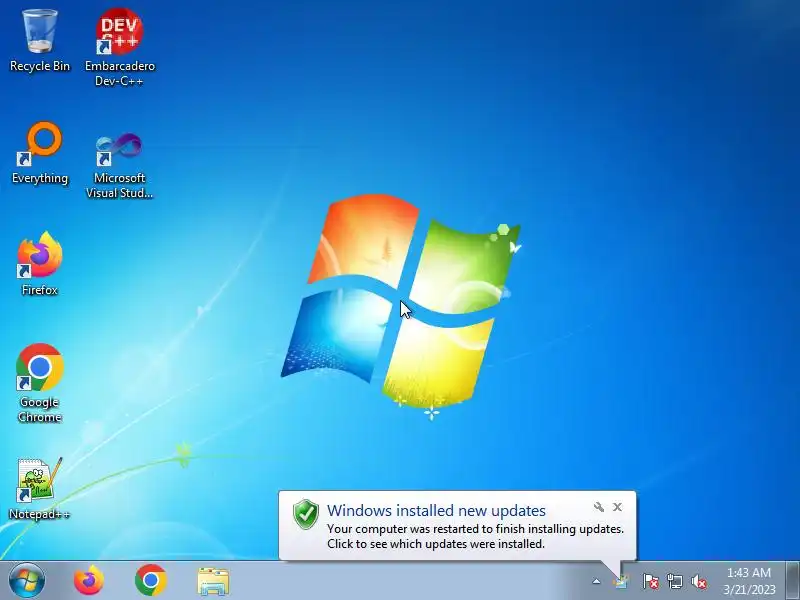The image size is (800, 600).
Task: Dismiss the Windows updates notification balloon
Action: pyautogui.click(x=617, y=507)
